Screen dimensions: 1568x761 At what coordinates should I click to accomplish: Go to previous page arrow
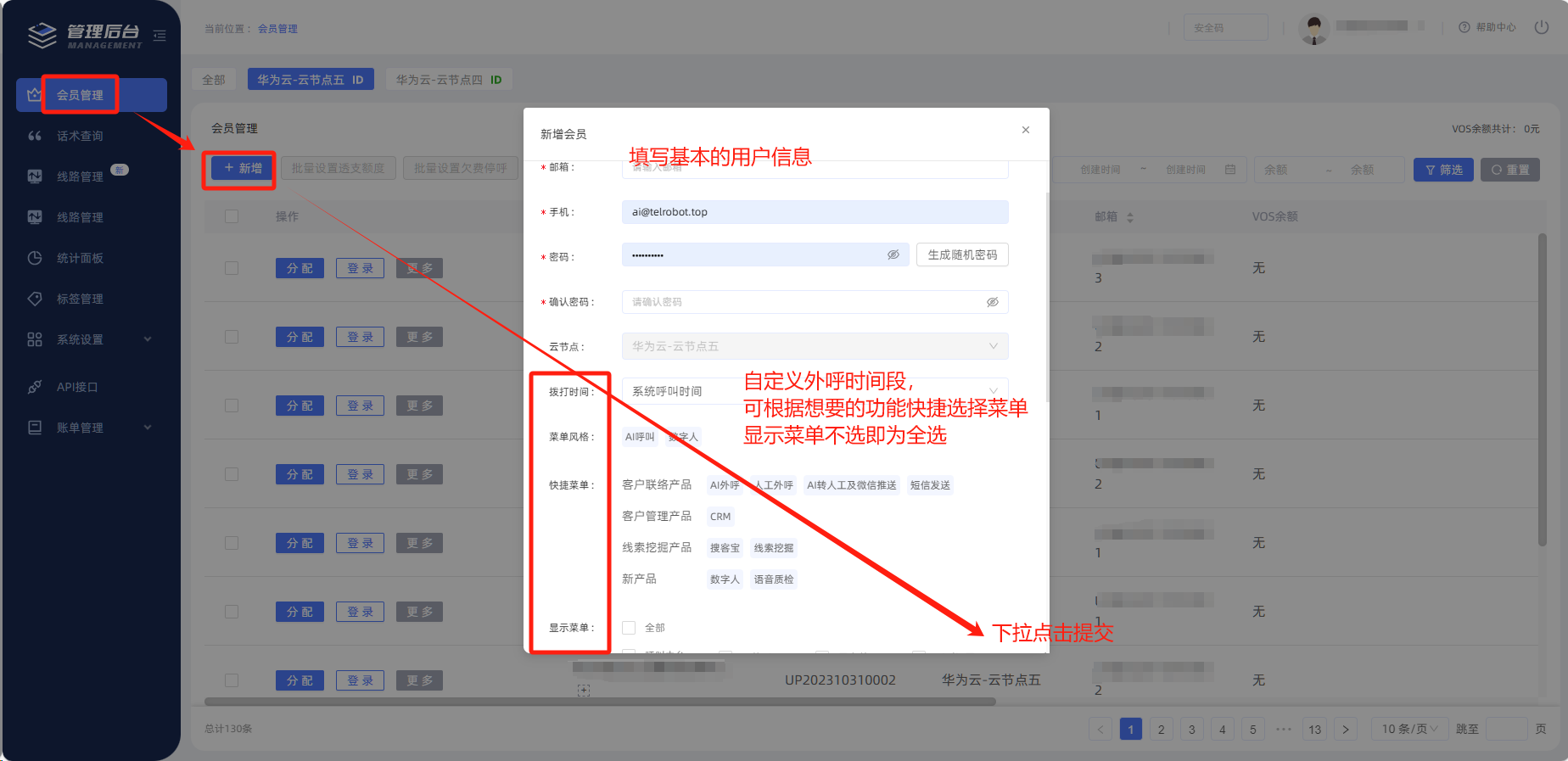click(1100, 729)
